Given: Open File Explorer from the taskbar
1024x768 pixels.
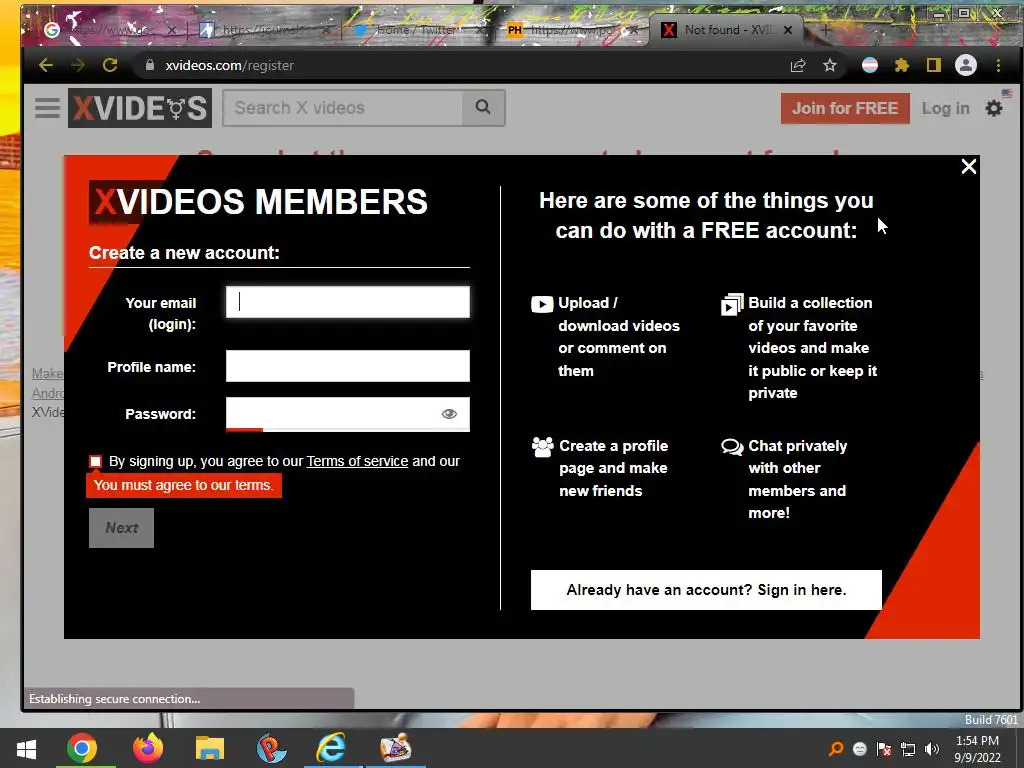Looking at the screenshot, I should tap(210, 748).
